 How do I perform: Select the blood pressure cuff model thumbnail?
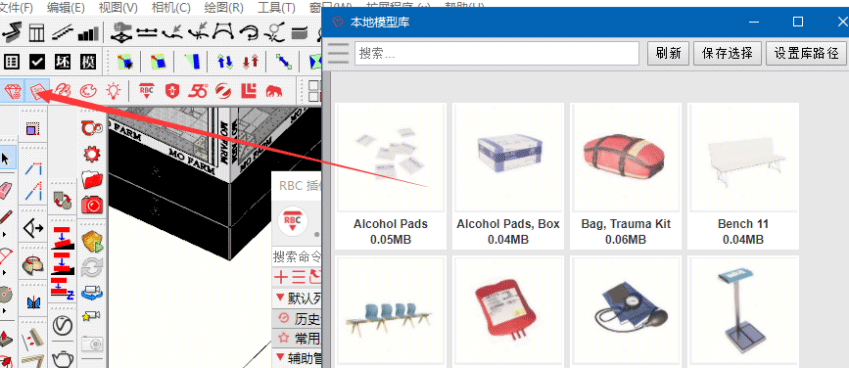625,312
